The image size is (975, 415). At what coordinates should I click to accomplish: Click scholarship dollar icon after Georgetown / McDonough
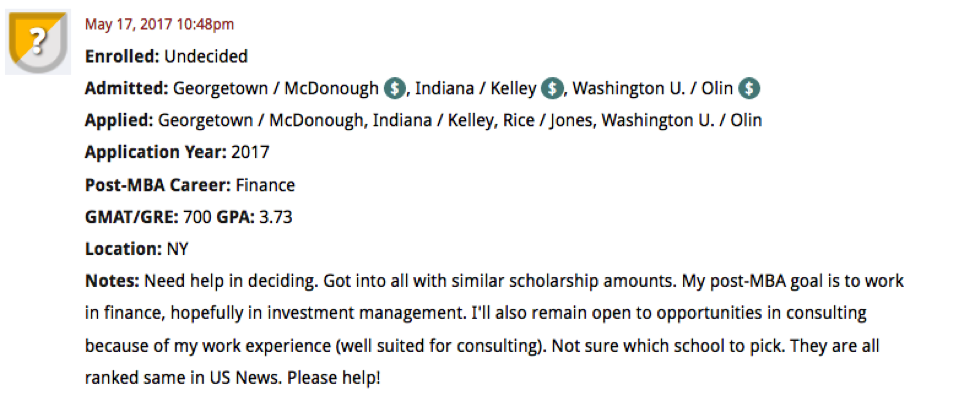(x=394, y=89)
